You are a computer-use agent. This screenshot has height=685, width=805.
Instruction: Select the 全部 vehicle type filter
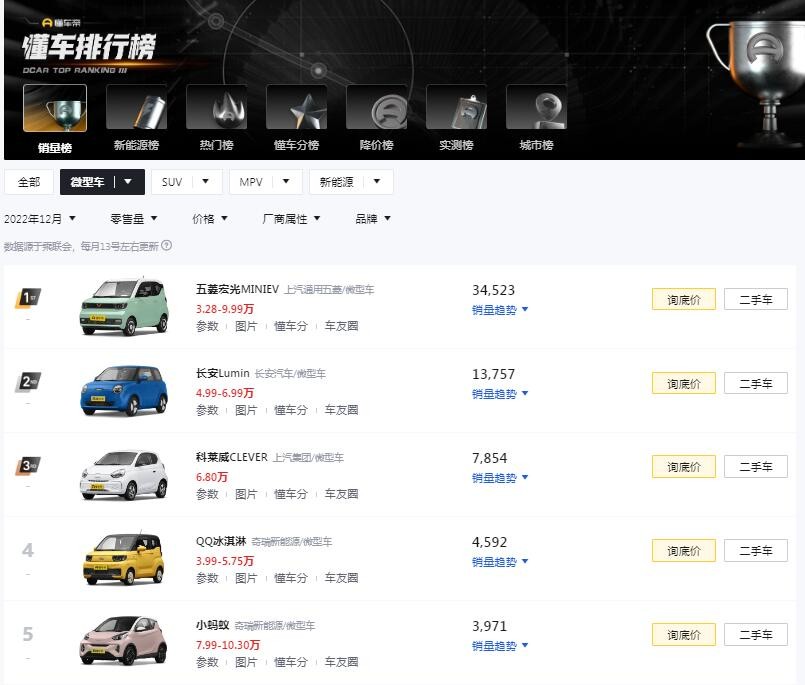(29, 182)
